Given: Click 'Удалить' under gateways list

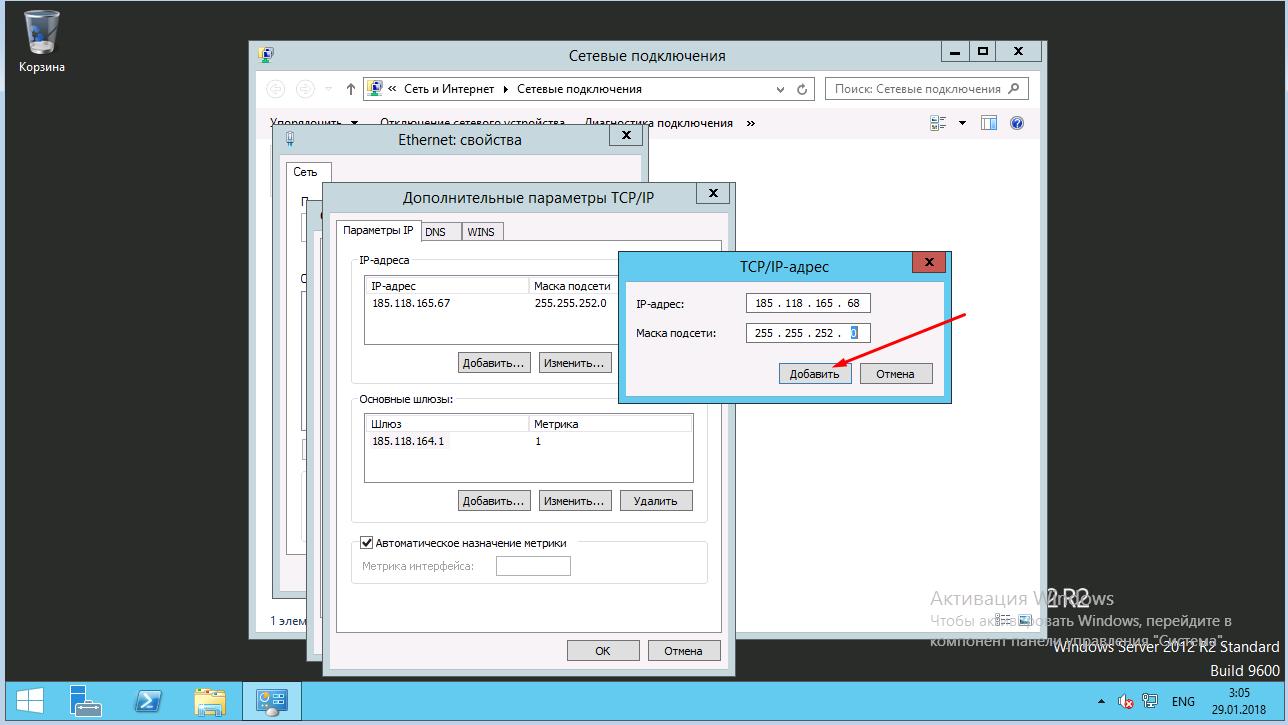Looking at the screenshot, I should [656, 501].
